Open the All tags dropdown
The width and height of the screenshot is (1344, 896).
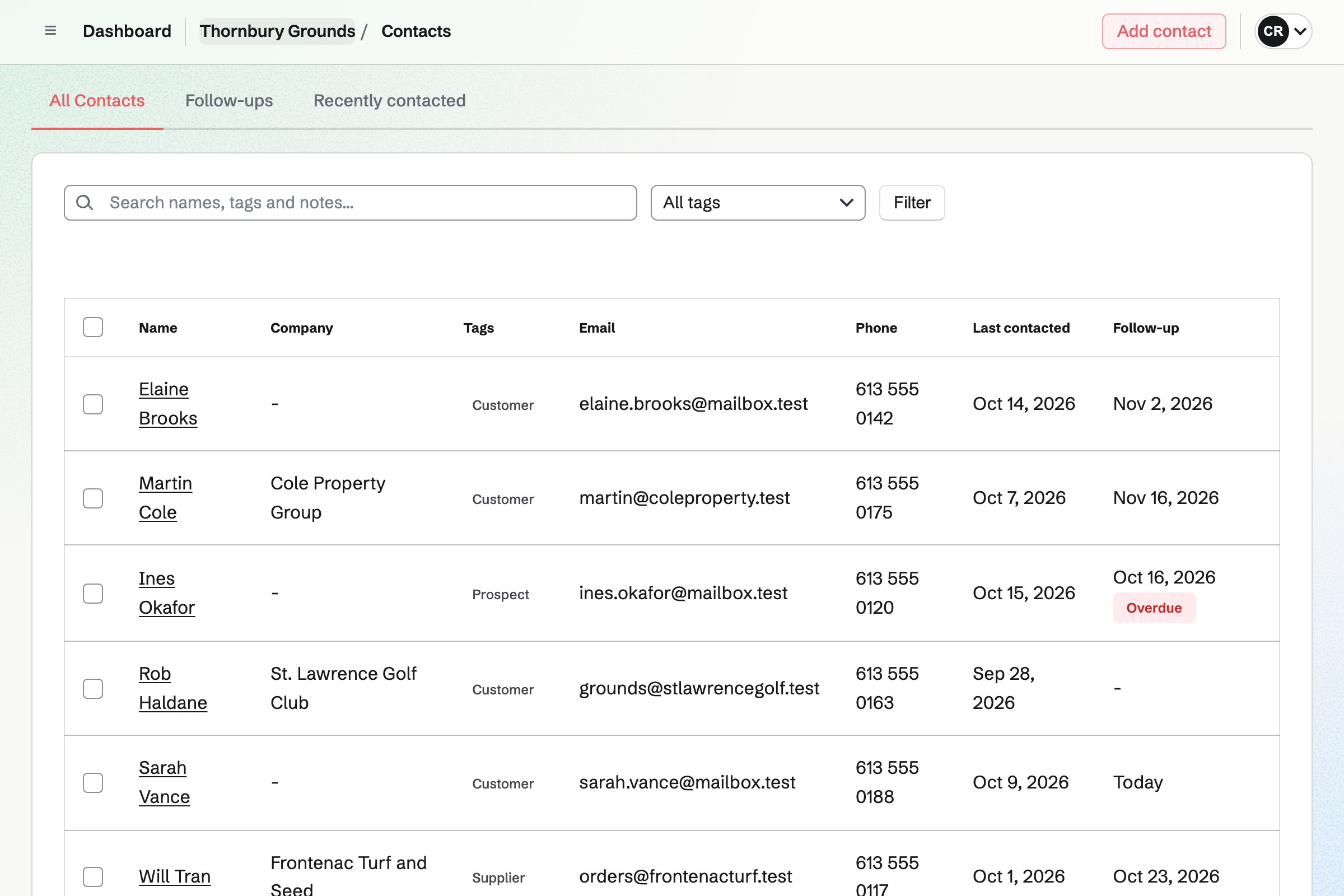point(758,202)
